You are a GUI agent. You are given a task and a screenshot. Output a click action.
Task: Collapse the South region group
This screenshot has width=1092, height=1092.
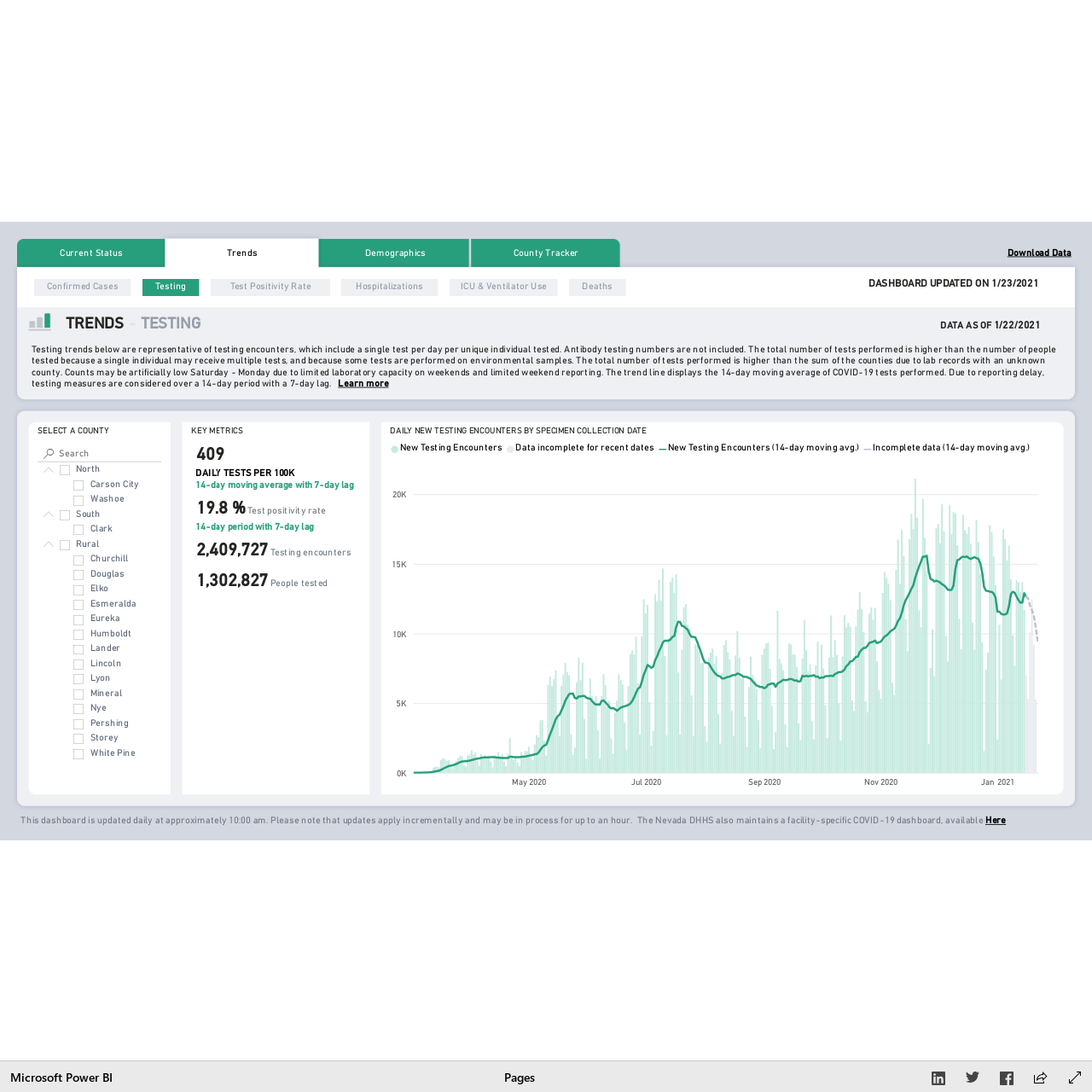[x=49, y=514]
